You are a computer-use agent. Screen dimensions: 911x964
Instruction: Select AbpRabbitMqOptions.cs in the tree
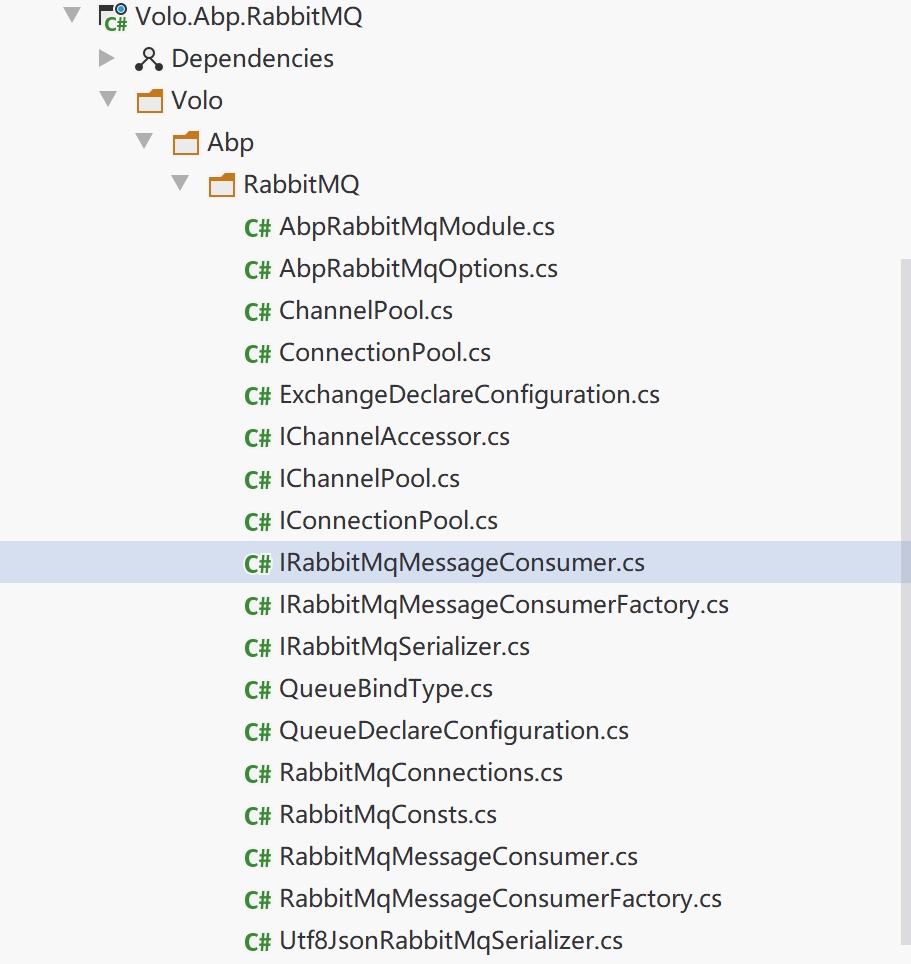coord(418,269)
